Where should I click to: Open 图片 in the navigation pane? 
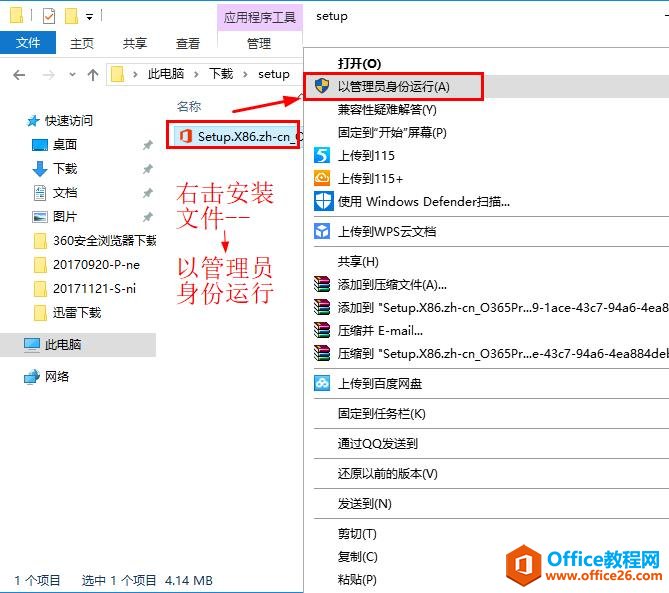coord(65,217)
